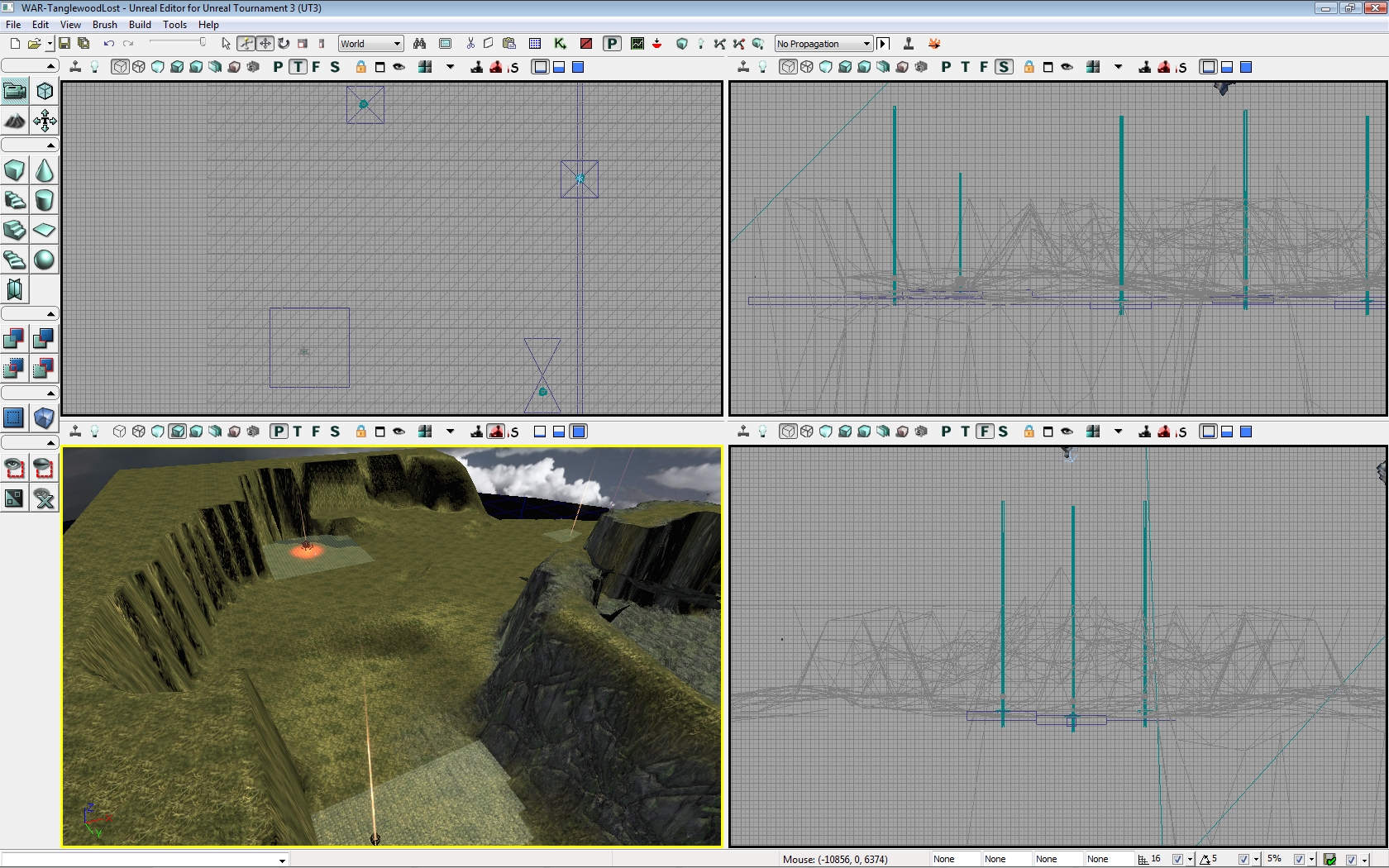The width and height of the screenshot is (1389, 868).
Task: Toggle eye visibility in top-right viewport toolbar
Action: 1067,67
